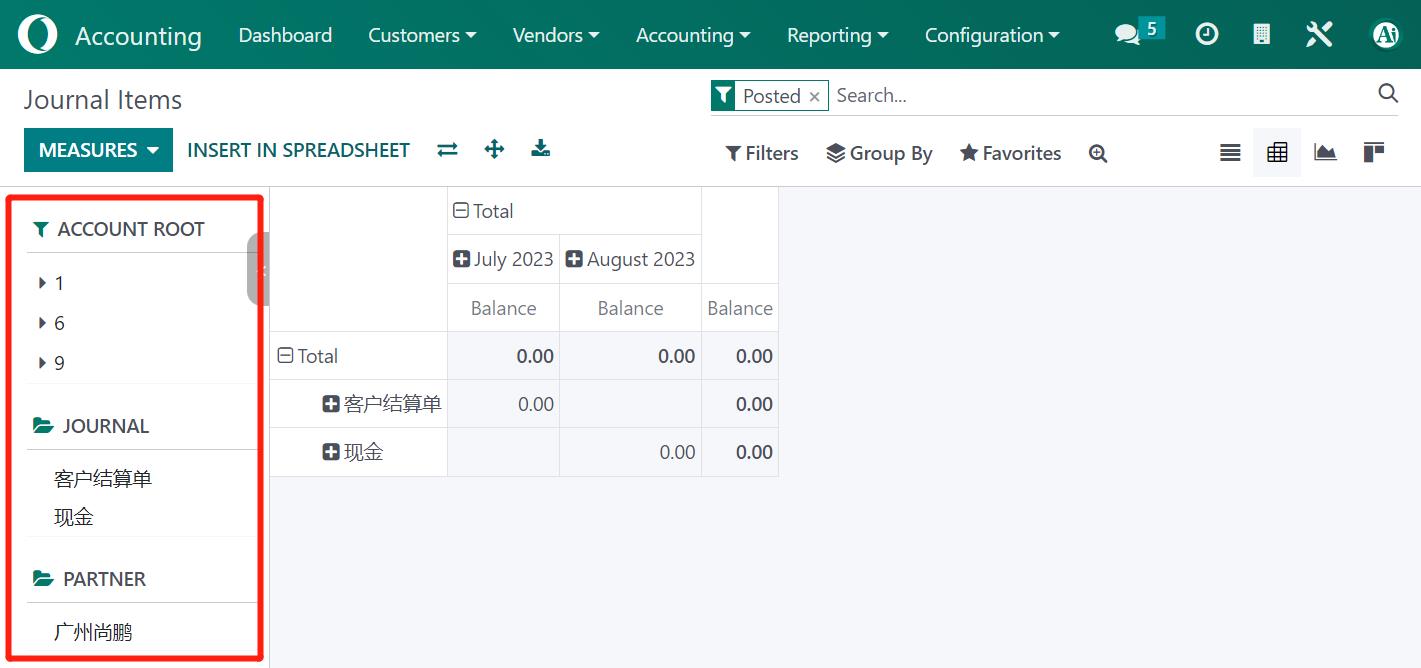This screenshot has height=668, width=1421.
Task: Open the Reporting menu
Action: point(837,35)
